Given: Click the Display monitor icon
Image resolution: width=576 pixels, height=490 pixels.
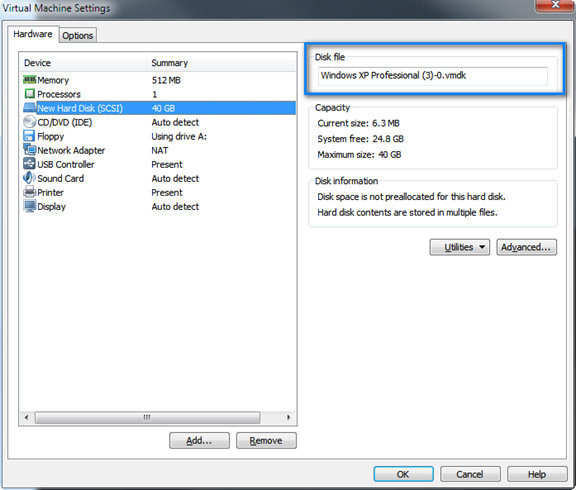Looking at the screenshot, I should tap(29, 206).
